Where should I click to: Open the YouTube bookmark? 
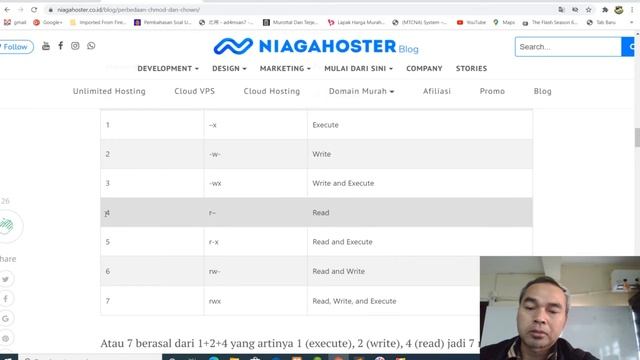pos(471,22)
